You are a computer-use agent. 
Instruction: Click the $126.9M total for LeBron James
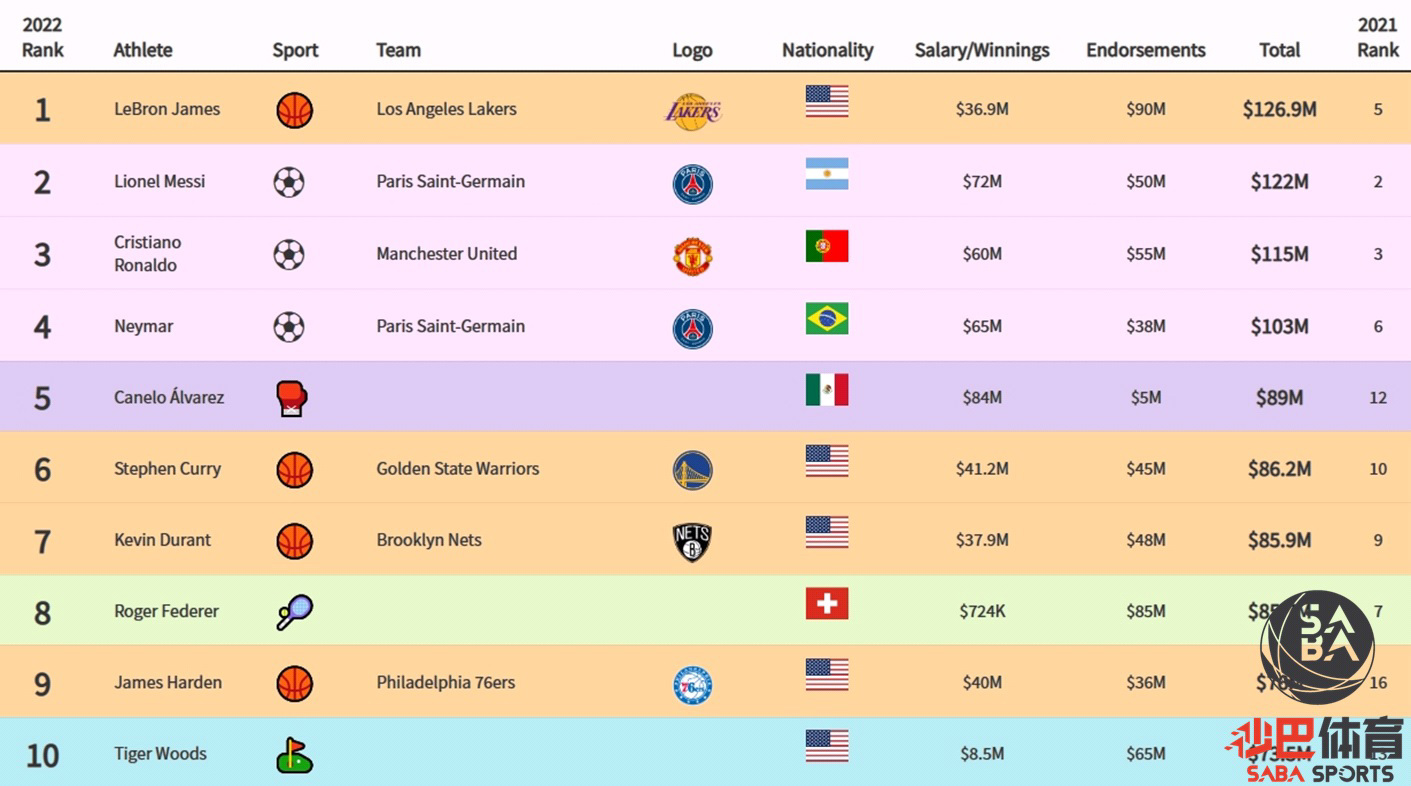pos(1279,109)
